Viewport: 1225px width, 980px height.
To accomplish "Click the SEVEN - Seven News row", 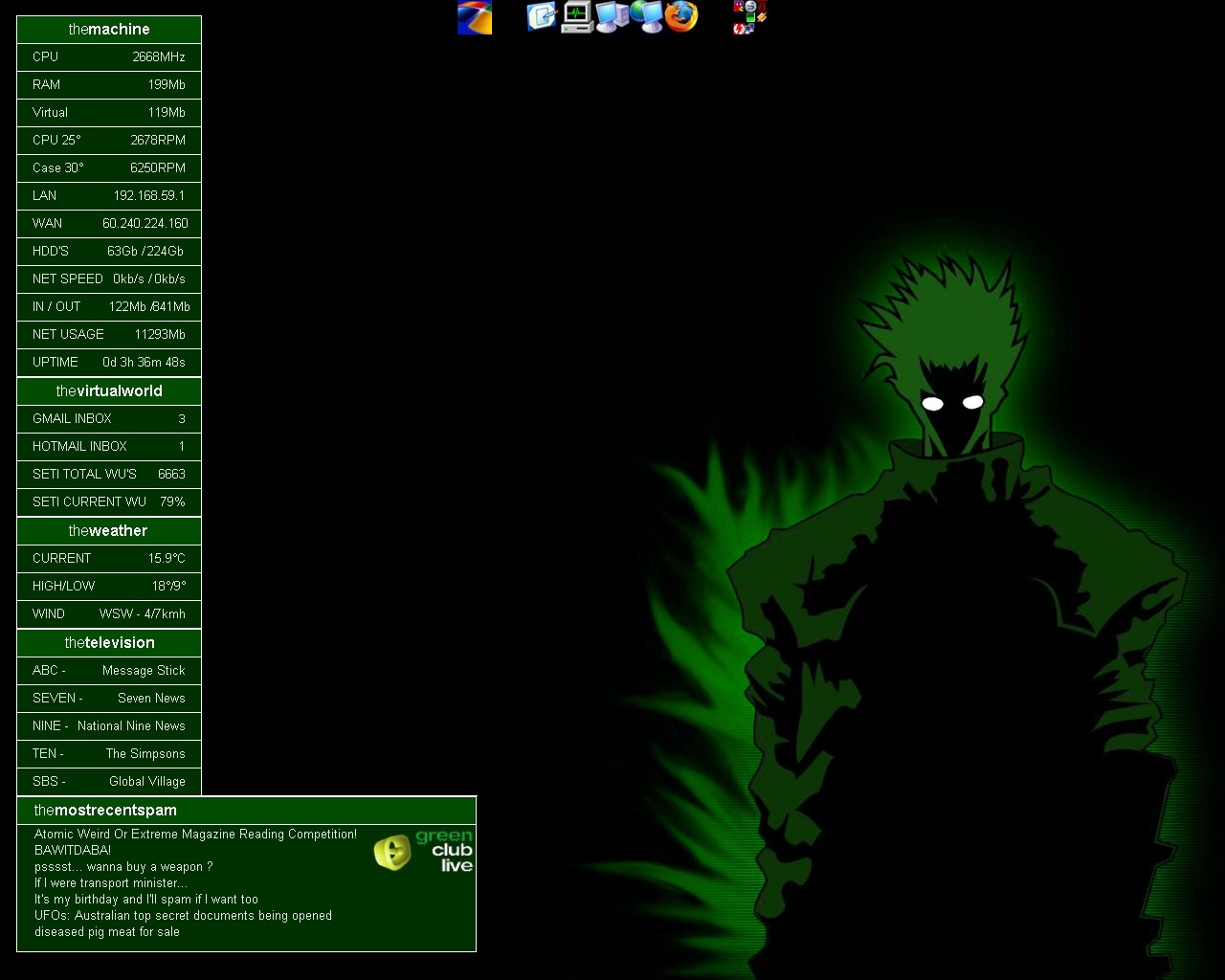I will [109, 699].
